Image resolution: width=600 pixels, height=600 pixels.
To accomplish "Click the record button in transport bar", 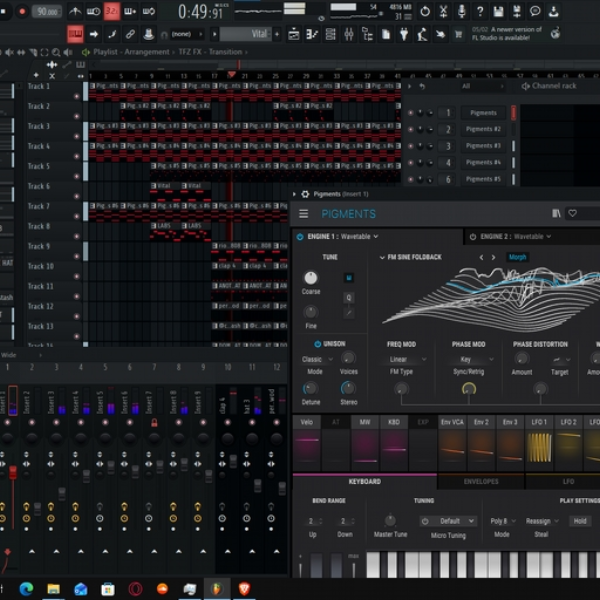I will coord(22,11).
